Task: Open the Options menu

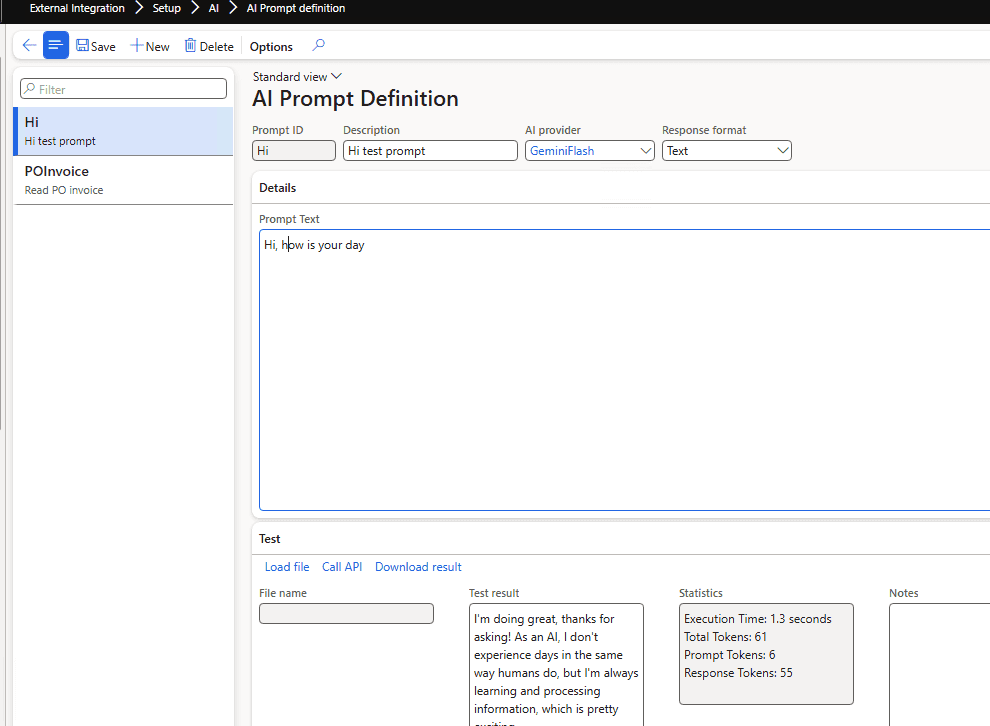Action: click(x=271, y=47)
